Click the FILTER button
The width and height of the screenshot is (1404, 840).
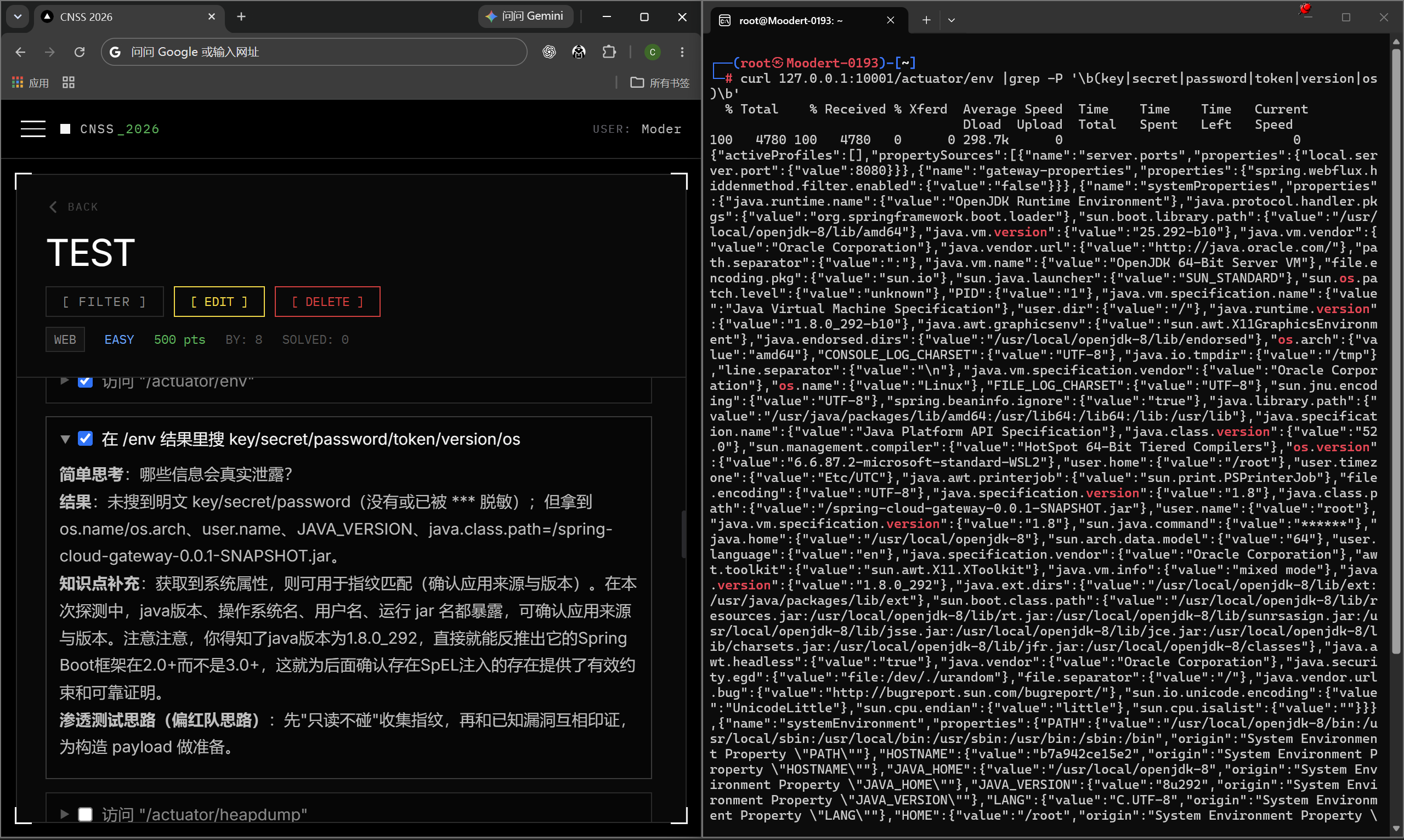coord(105,302)
